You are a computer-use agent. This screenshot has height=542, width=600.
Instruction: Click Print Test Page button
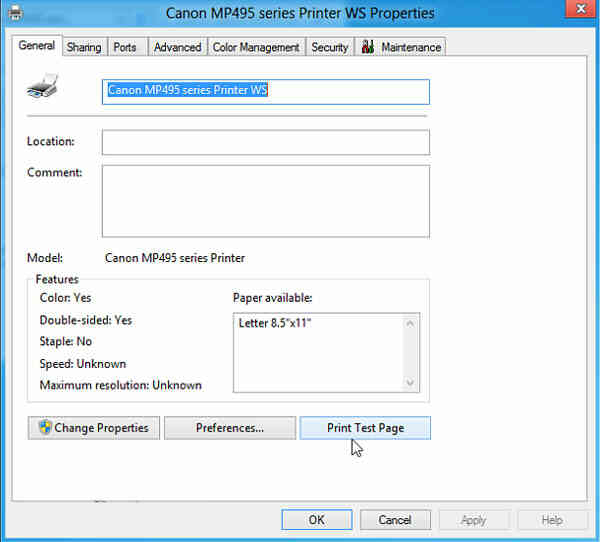(x=365, y=428)
